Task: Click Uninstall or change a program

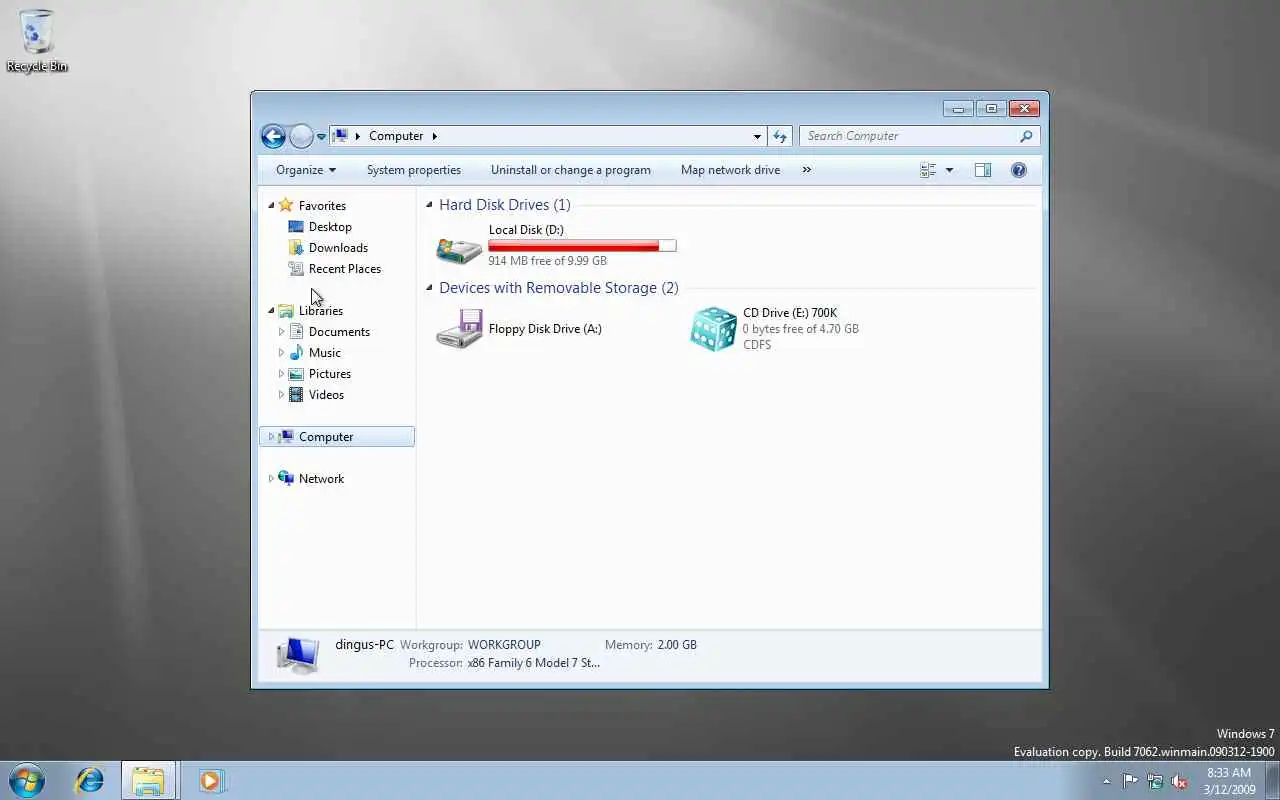Action: coord(571,170)
